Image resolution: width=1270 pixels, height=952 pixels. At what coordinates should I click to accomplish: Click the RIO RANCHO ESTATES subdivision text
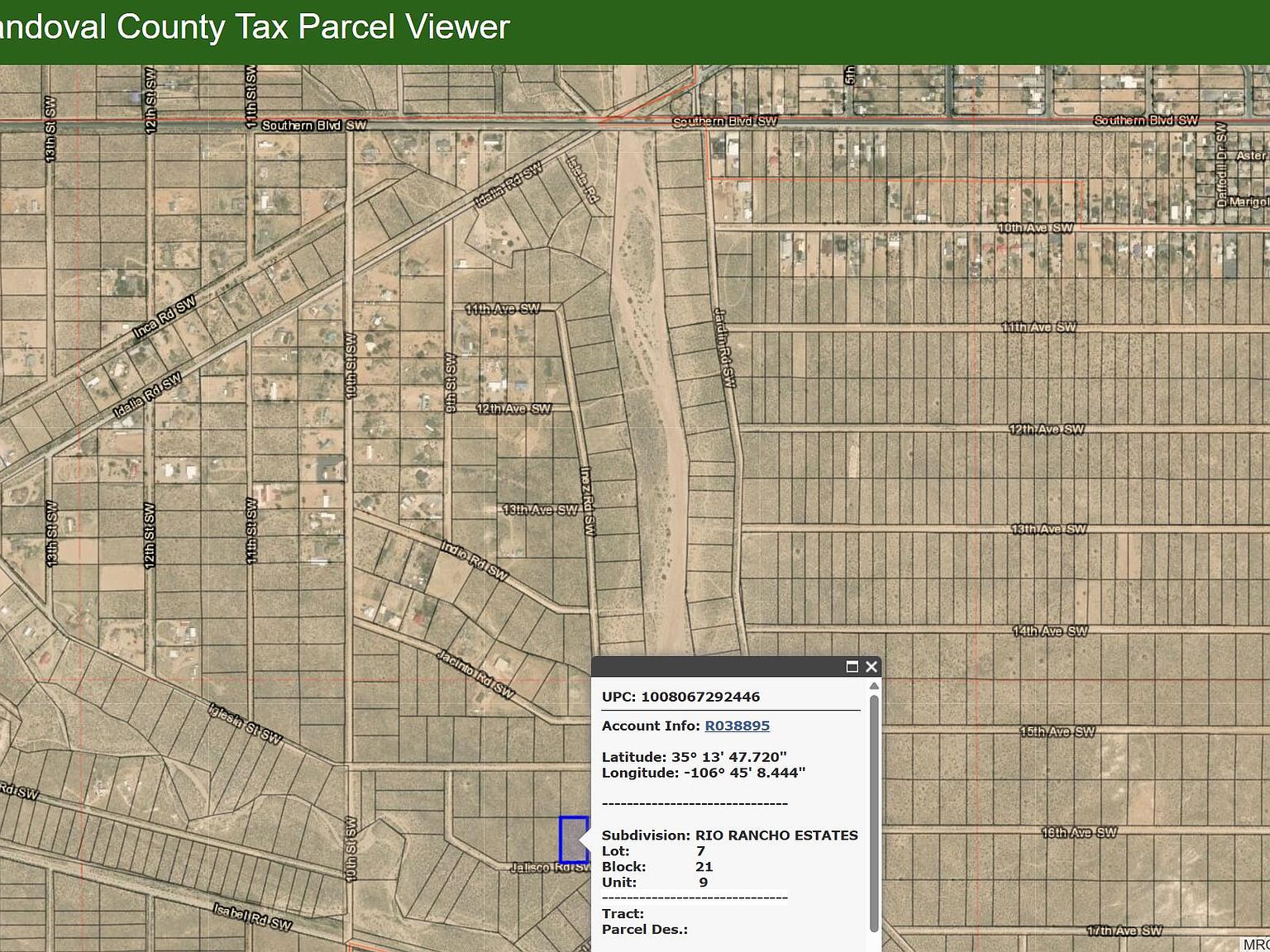[776, 835]
